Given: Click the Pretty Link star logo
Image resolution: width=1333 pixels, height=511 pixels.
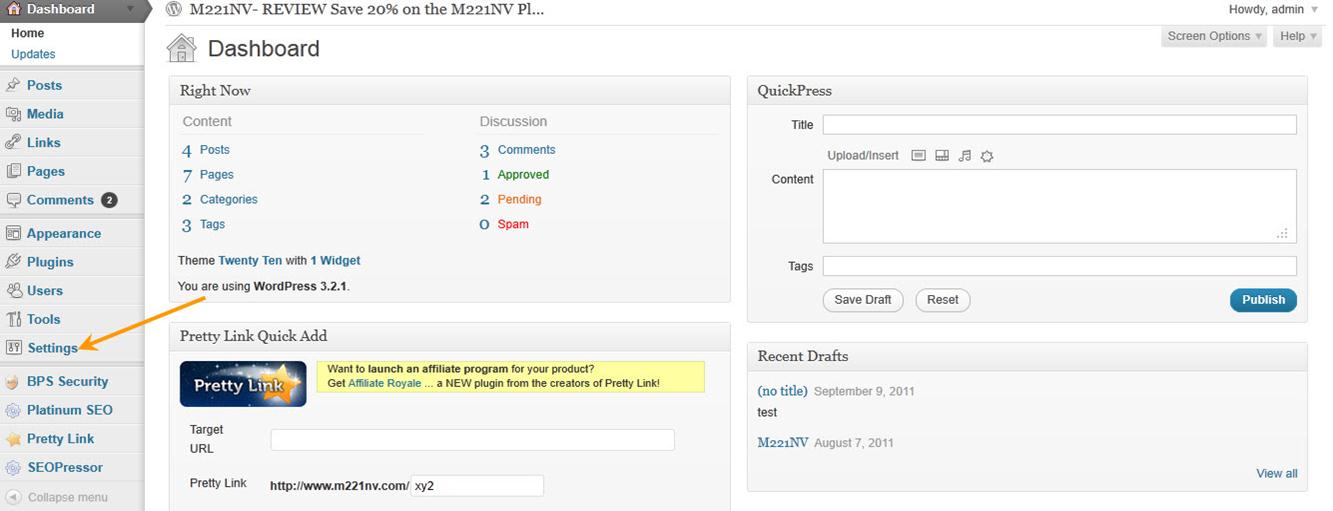Looking at the screenshot, I should (x=243, y=384).
